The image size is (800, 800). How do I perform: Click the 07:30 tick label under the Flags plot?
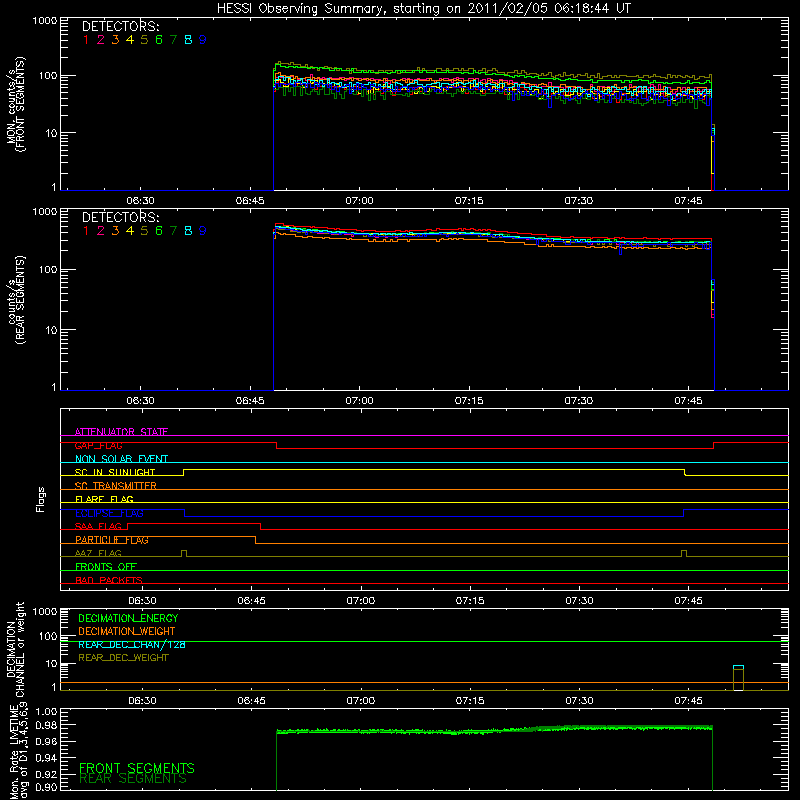tap(579, 601)
